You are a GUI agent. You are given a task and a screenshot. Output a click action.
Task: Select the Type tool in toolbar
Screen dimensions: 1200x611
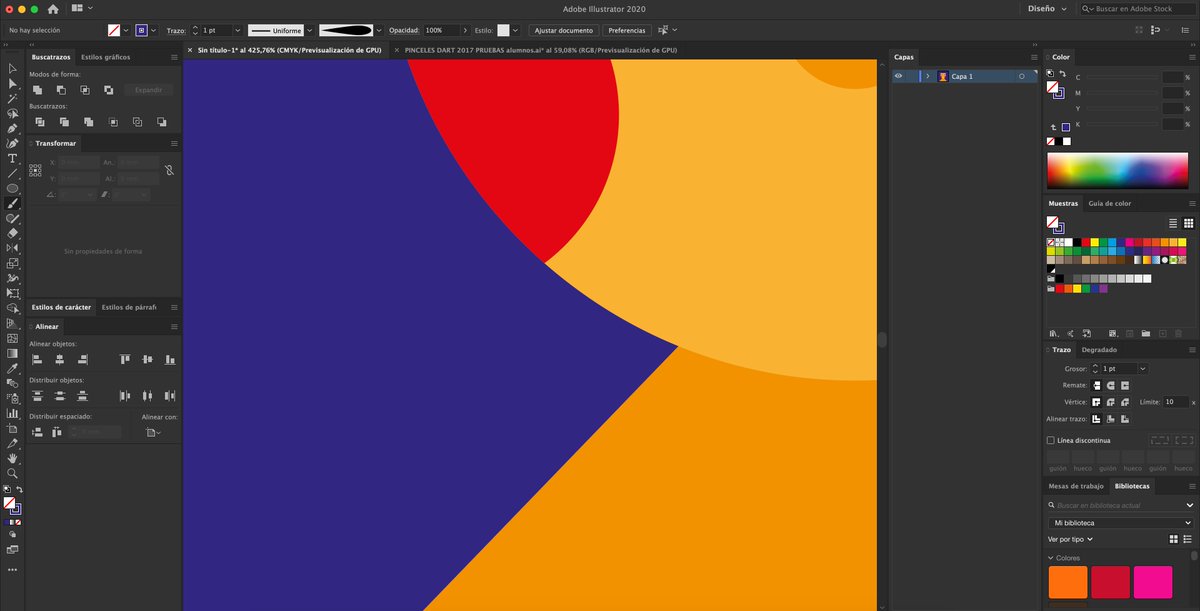pos(12,158)
